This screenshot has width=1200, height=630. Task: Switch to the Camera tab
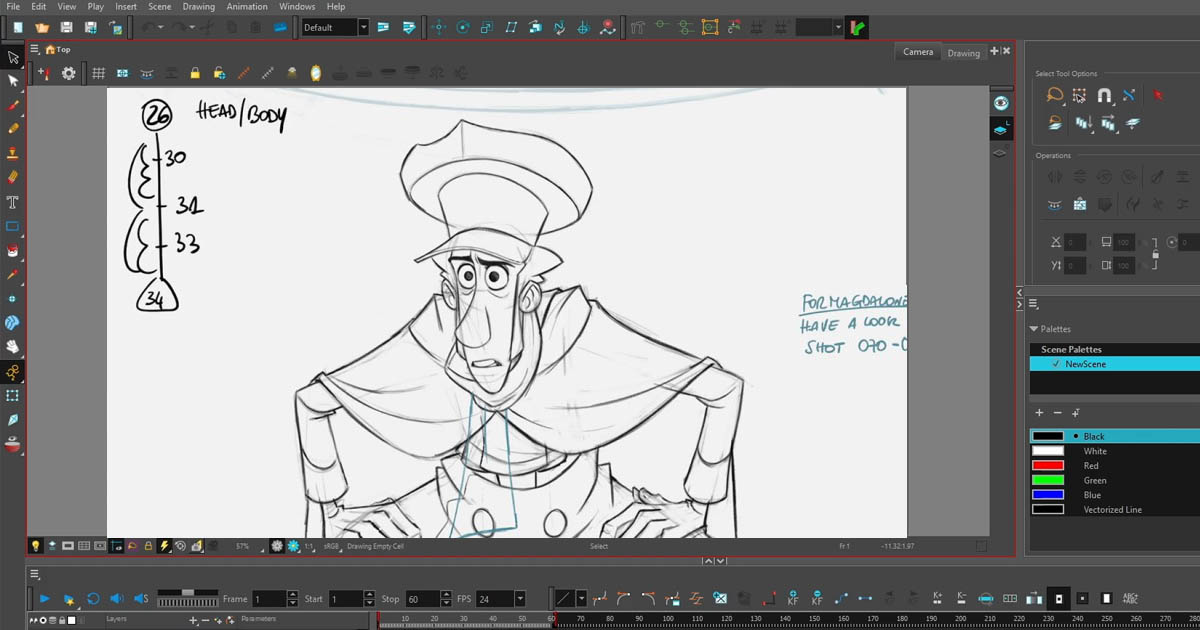pos(918,52)
